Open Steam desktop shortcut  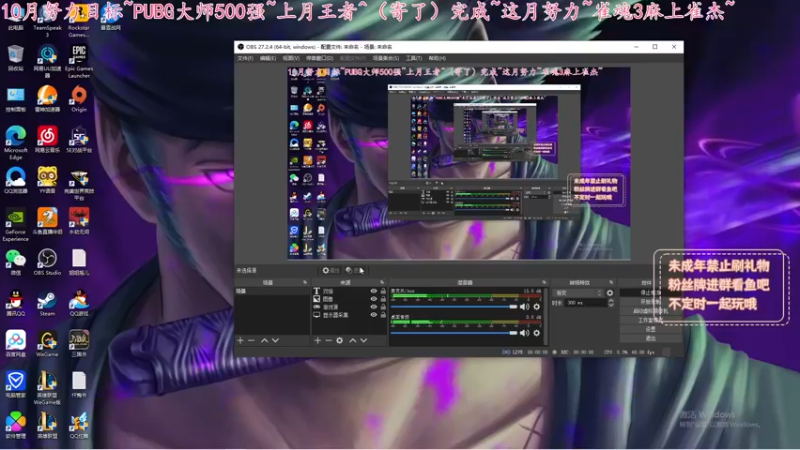(47, 303)
